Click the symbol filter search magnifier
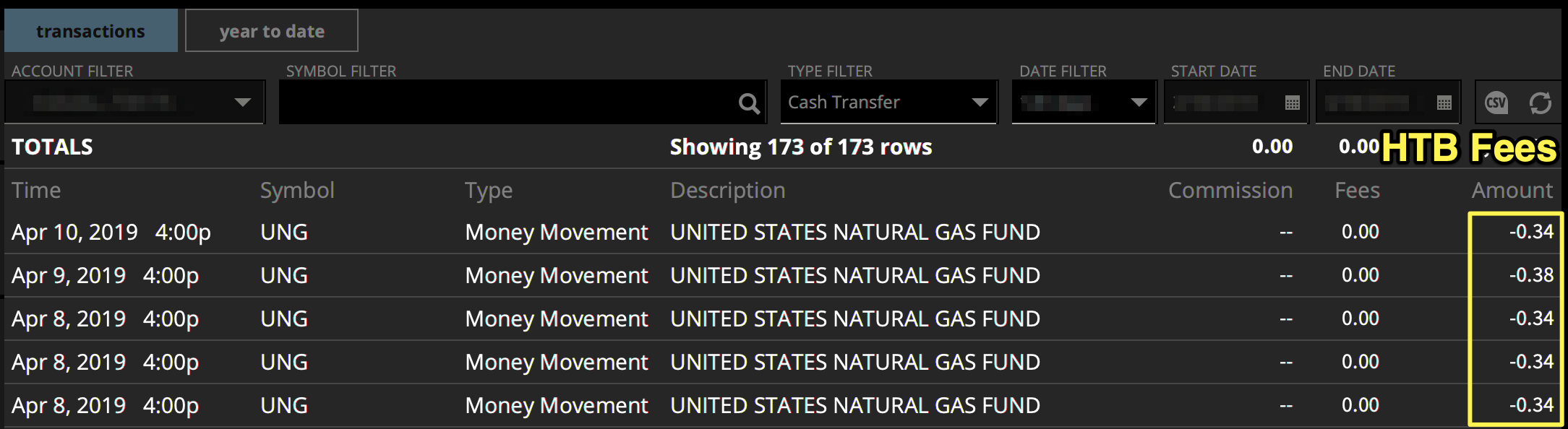Viewport: 1568px width, 429px height. coord(749,103)
